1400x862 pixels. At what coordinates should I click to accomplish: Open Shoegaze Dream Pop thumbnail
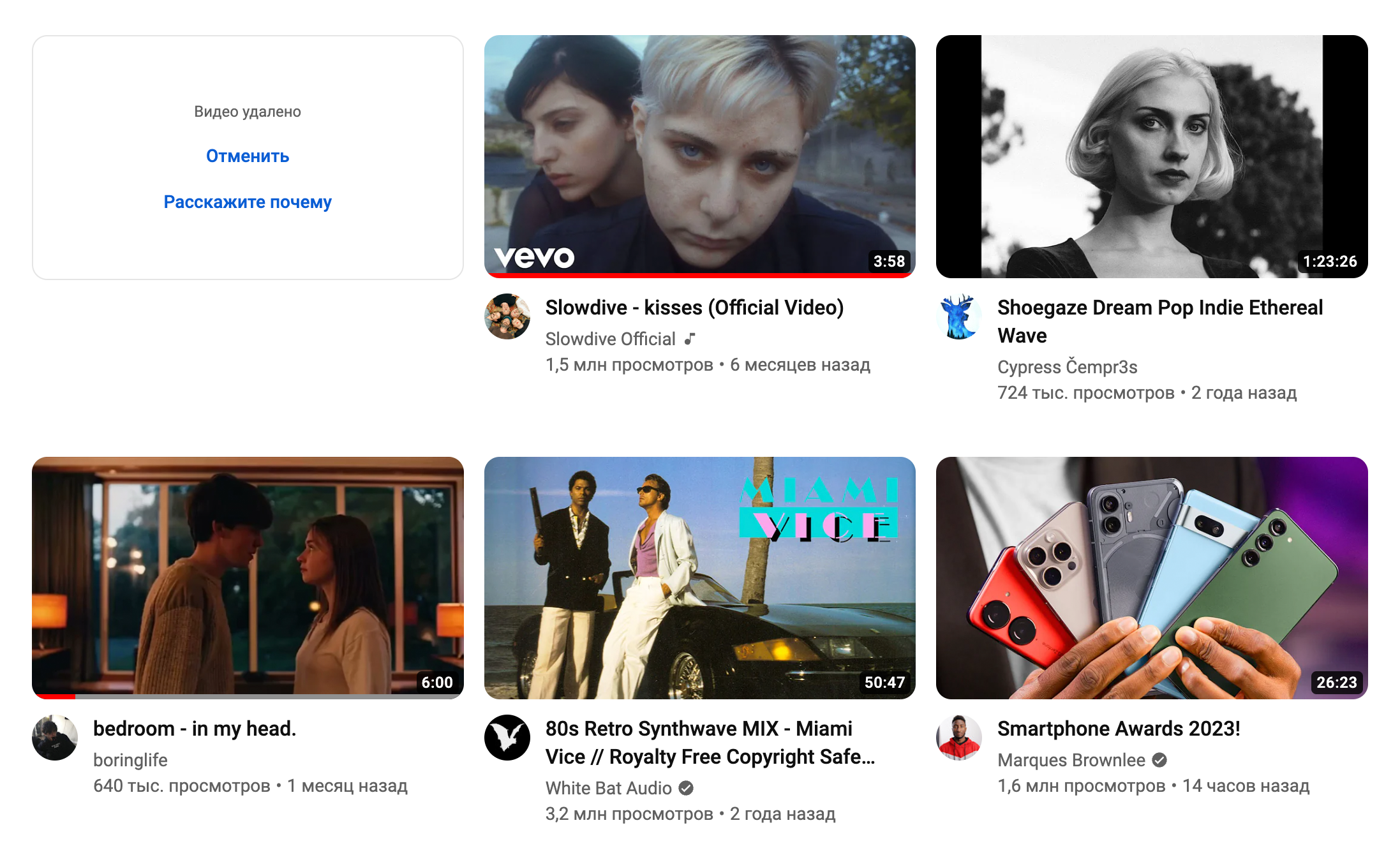[x=1152, y=156]
